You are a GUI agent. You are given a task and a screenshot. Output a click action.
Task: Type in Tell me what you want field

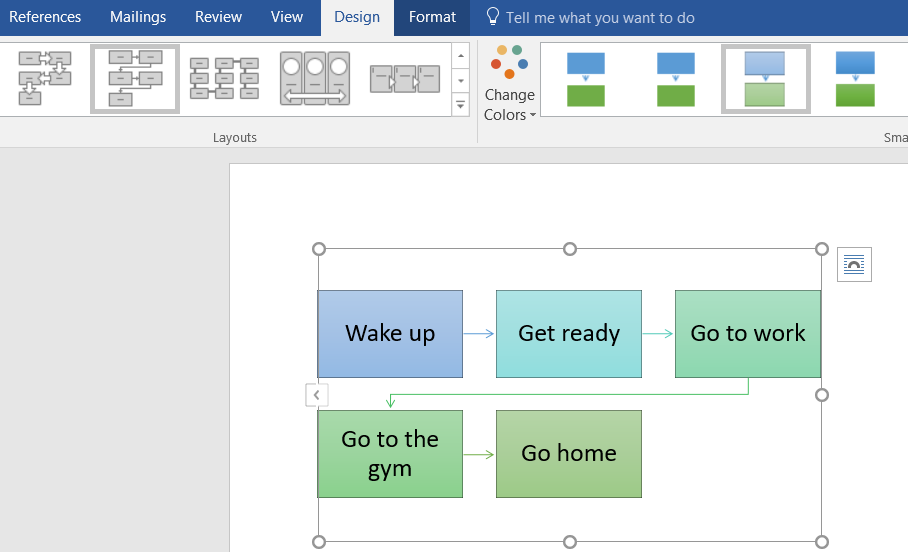click(x=600, y=18)
